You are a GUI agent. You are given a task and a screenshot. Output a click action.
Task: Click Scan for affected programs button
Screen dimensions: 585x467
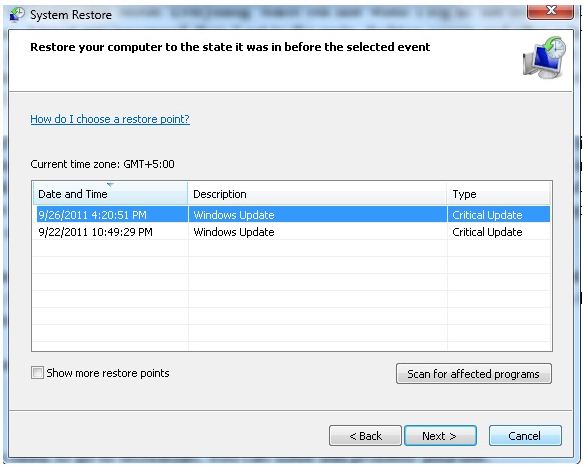473,374
